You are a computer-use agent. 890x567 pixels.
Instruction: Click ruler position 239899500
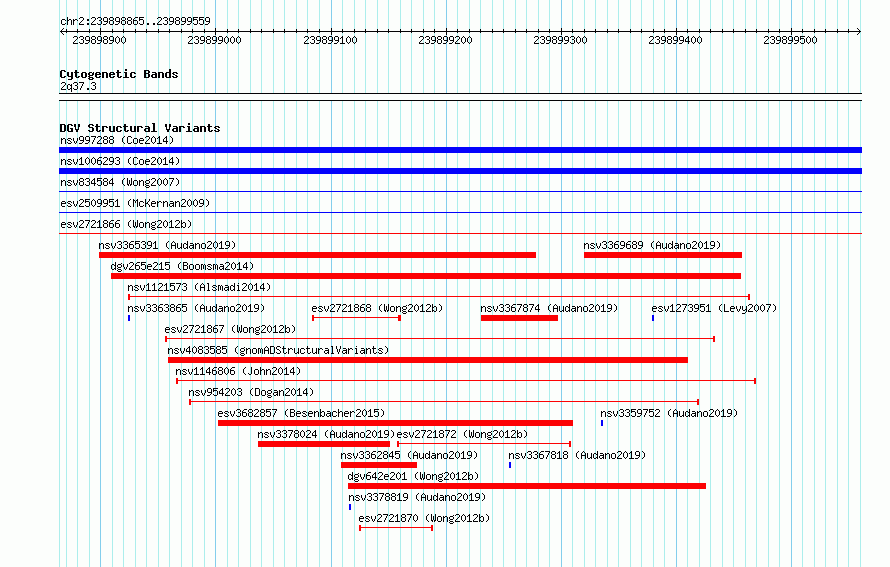791,40
